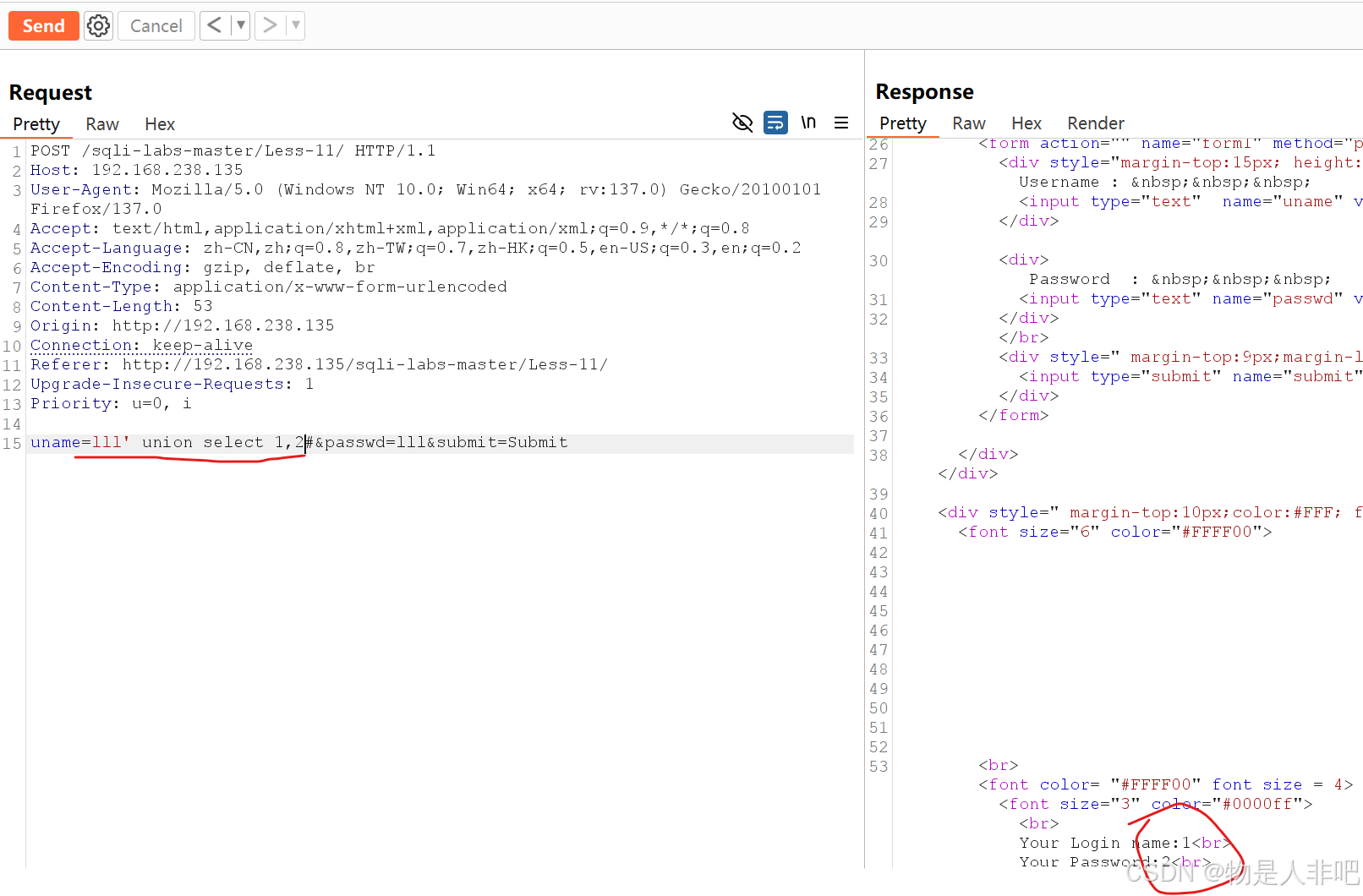The width and height of the screenshot is (1363, 896).
Task: Click the Priority header line
Action: pos(112,404)
